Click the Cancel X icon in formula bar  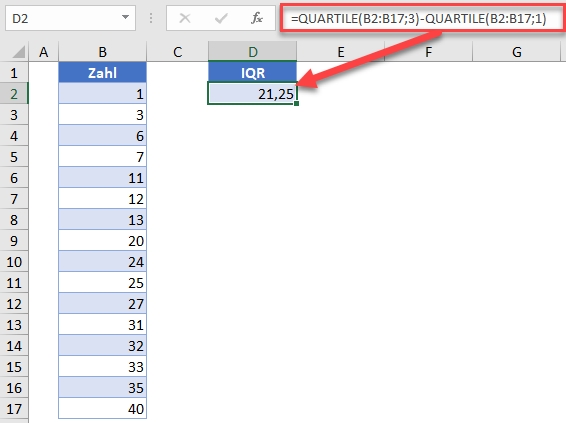pos(185,18)
